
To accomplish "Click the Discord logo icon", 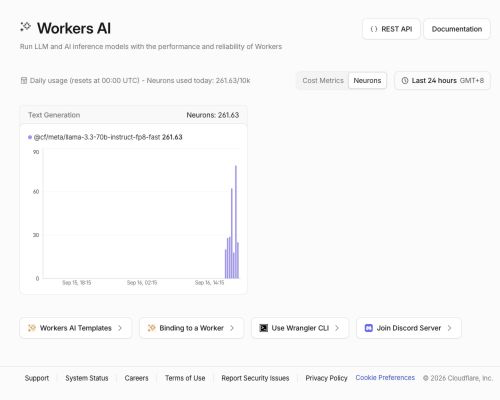I will pos(369,328).
